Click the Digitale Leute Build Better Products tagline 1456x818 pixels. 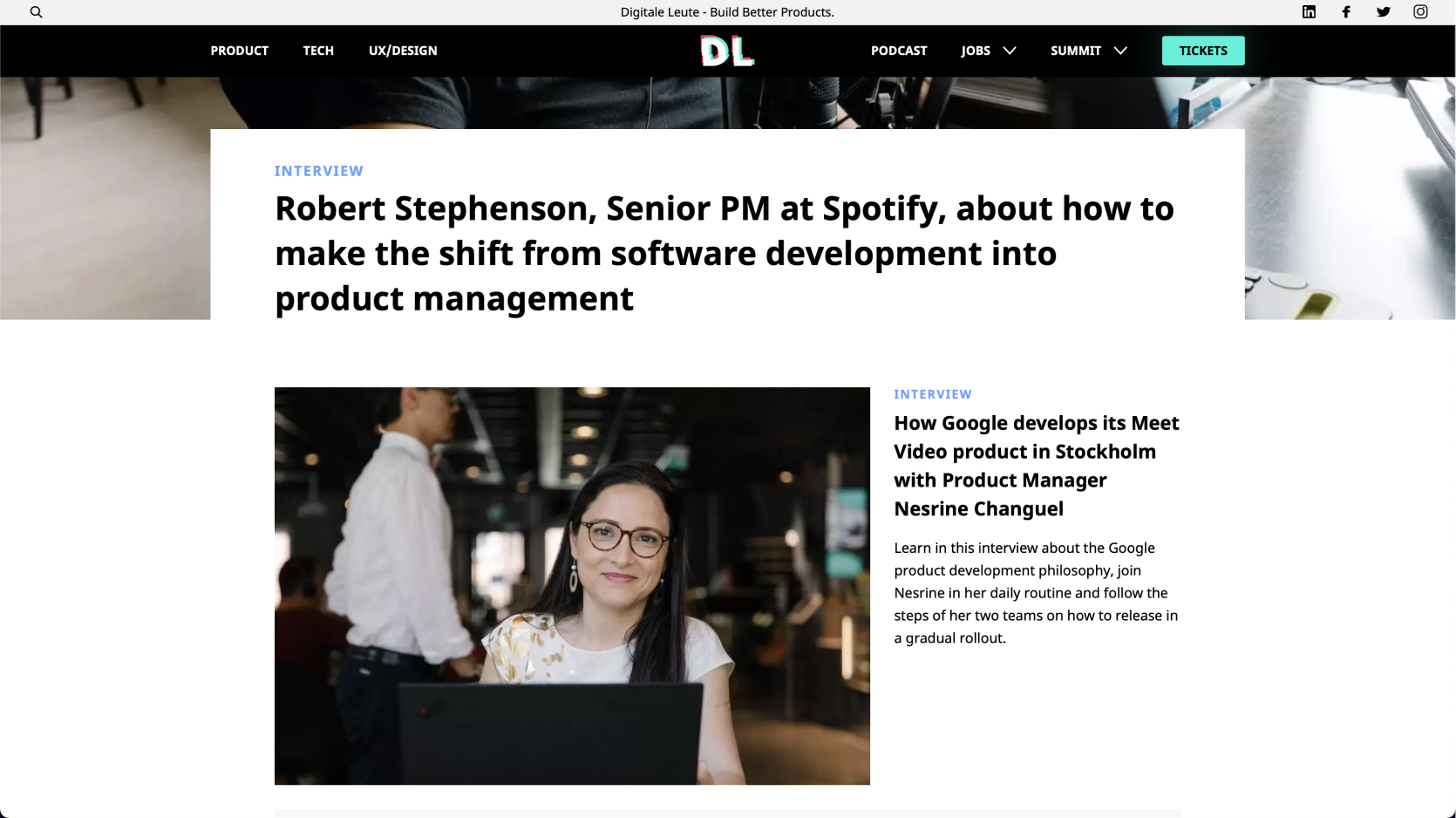tap(727, 12)
